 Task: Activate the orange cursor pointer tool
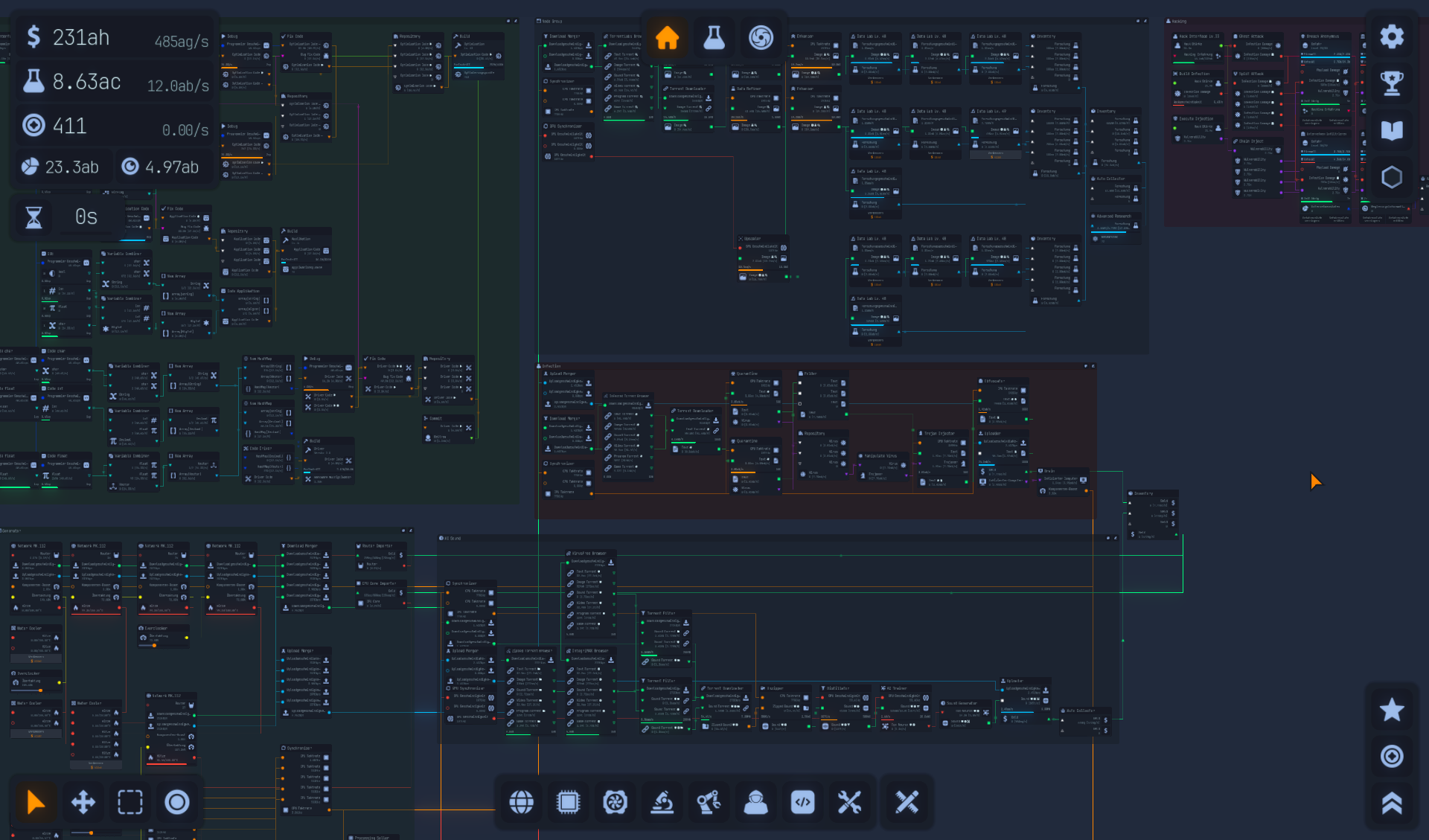point(35,802)
